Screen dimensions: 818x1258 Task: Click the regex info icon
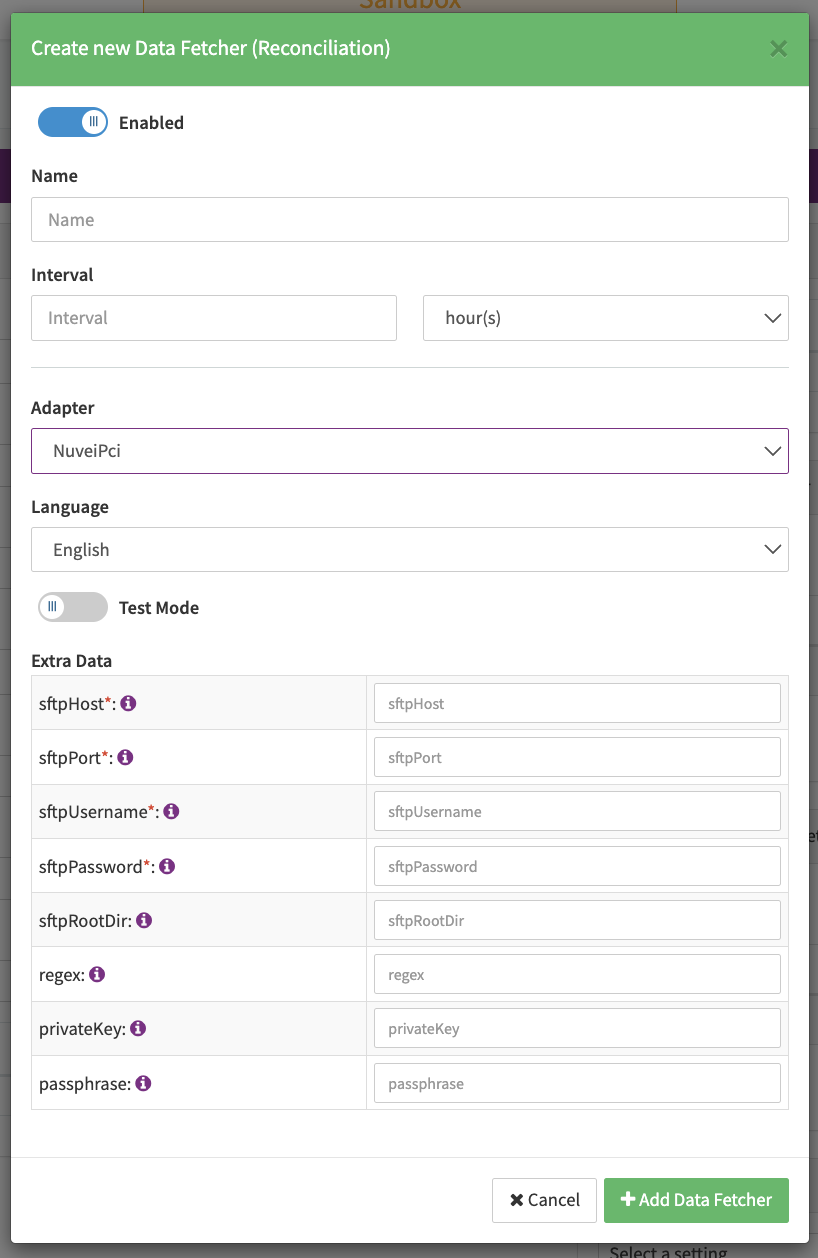[97, 974]
